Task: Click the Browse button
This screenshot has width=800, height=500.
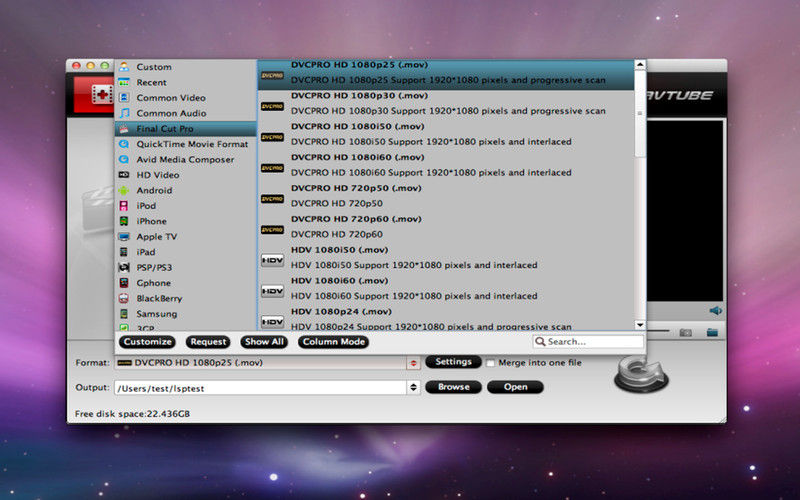Action: [453, 387]
